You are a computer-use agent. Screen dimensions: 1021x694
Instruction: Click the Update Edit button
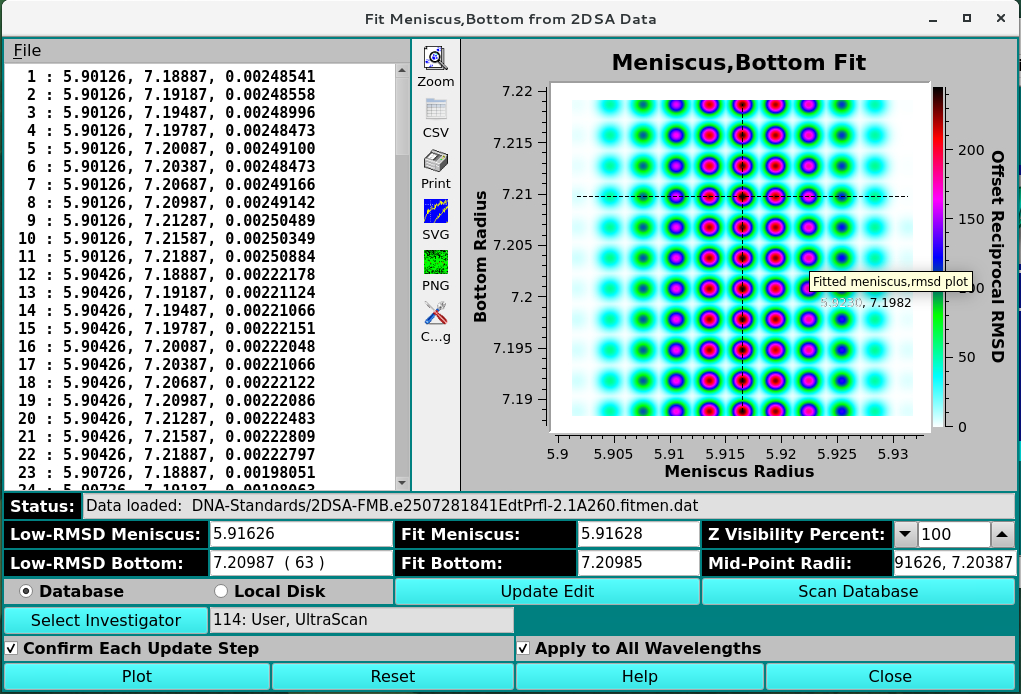click(x=547, y=591)
